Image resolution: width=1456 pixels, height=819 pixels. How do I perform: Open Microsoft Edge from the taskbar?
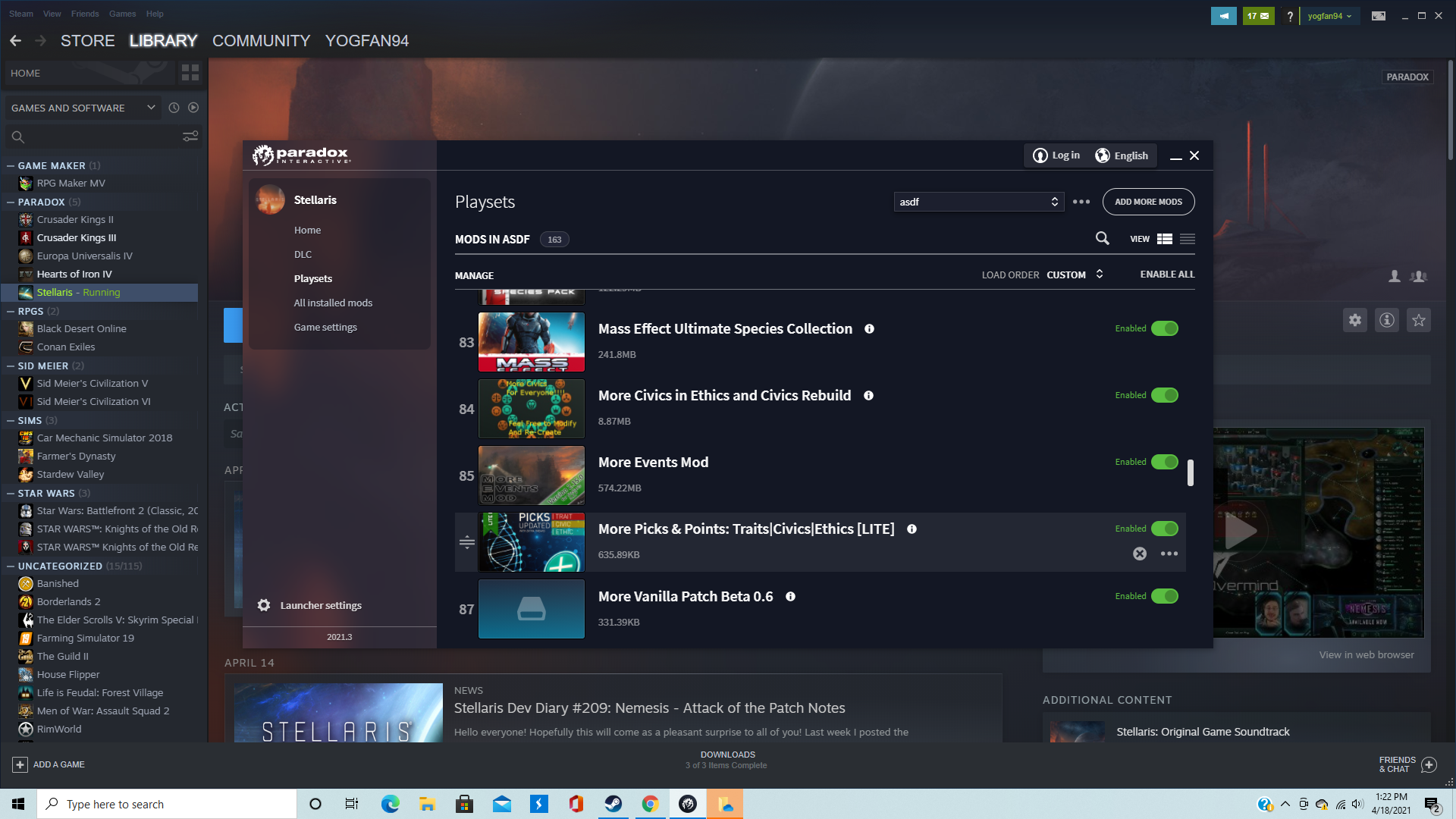click(391, 804)
